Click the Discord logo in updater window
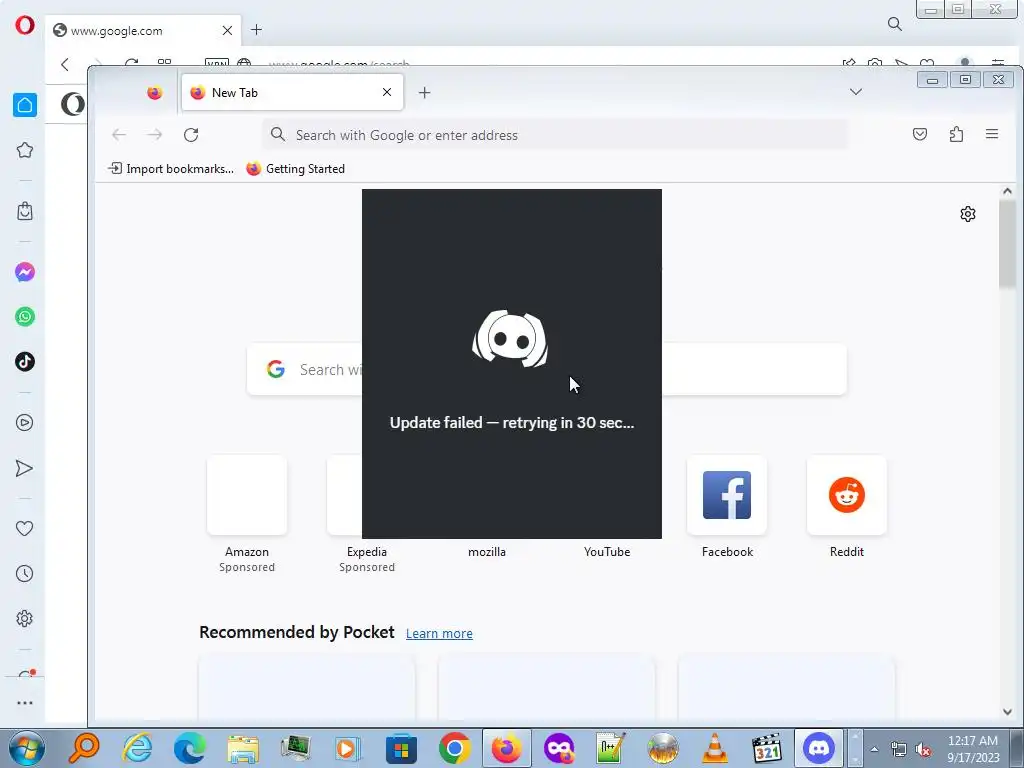 [511, 338]
